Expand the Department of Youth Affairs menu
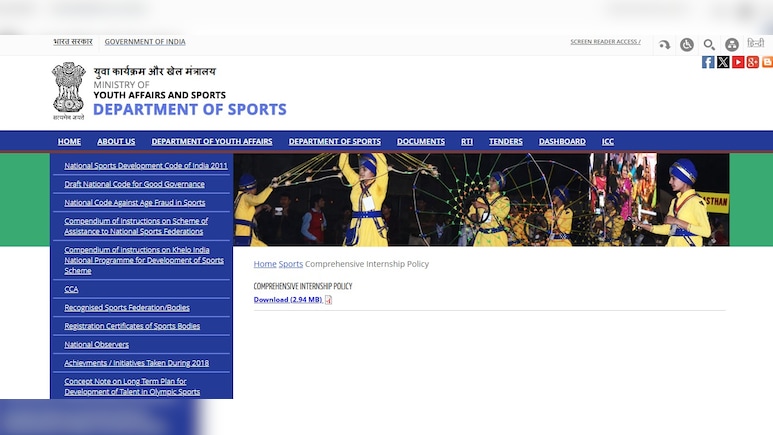 coord(212,142)
